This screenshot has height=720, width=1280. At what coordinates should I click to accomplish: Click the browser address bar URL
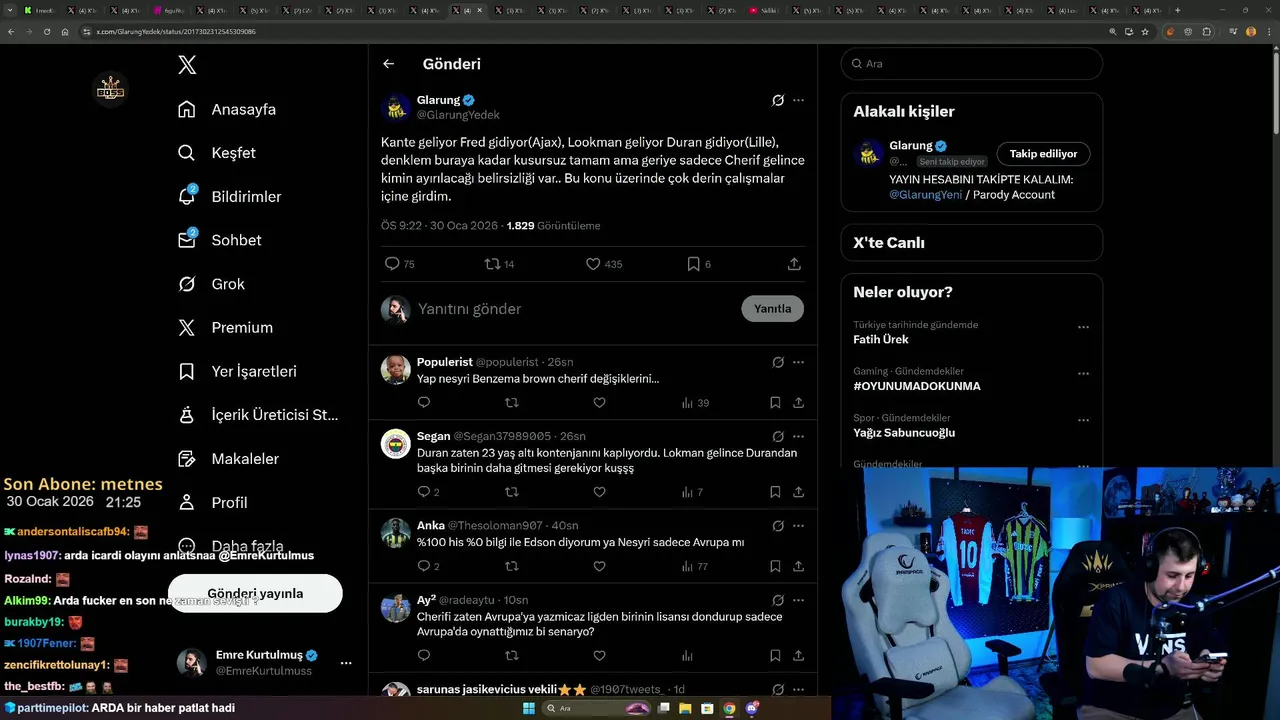[x=175, y=32]
